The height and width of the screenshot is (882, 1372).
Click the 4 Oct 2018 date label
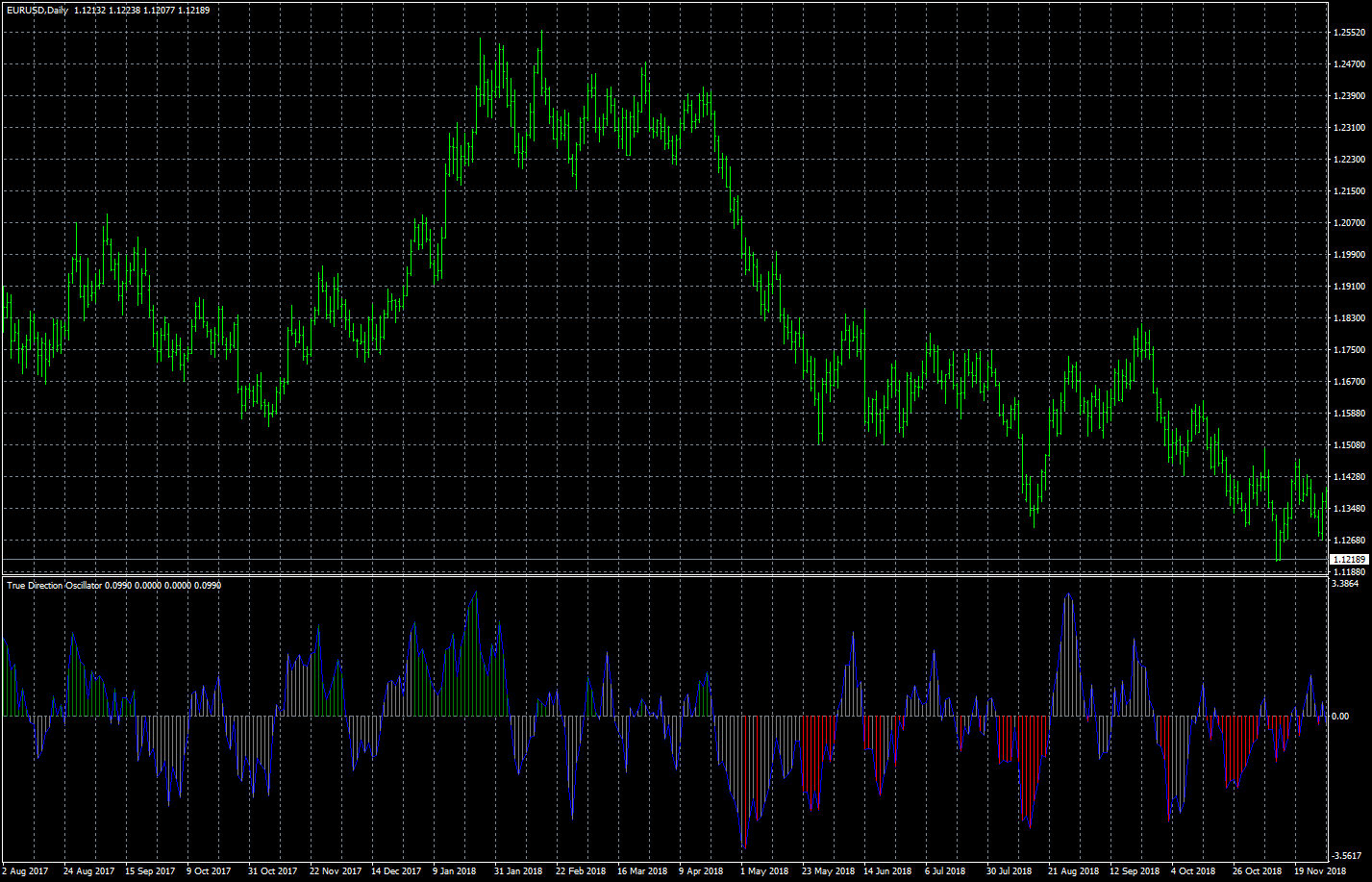[x=1193, y=871]
